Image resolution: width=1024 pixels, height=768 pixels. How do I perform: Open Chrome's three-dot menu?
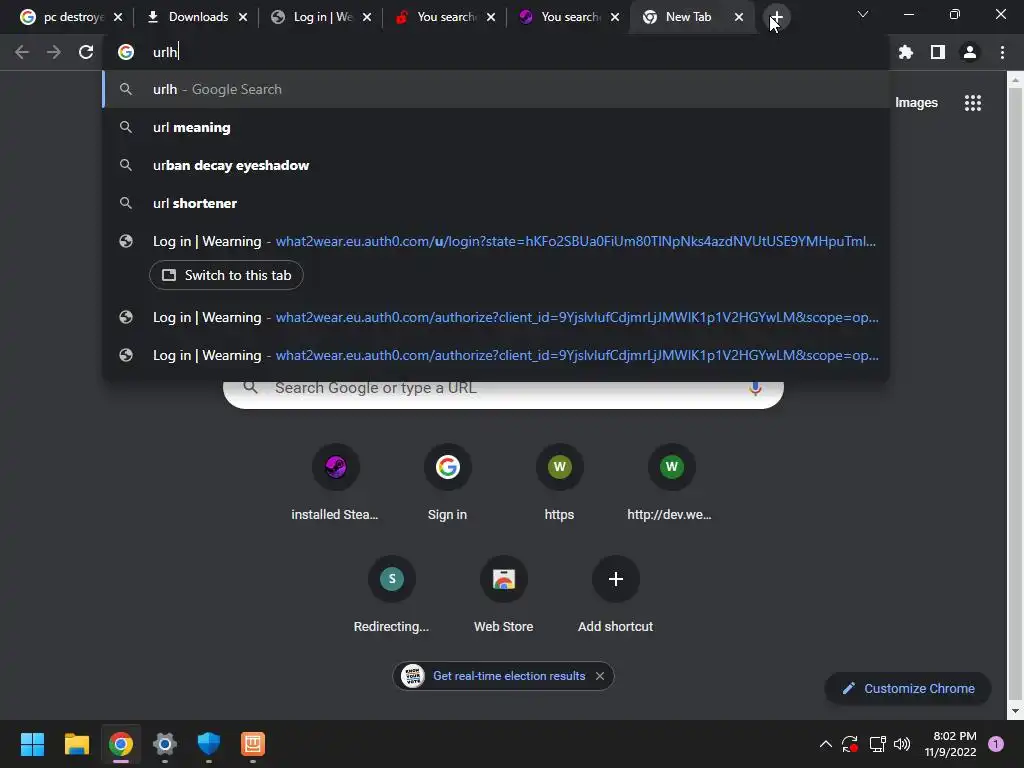(x=1002, y=52)
